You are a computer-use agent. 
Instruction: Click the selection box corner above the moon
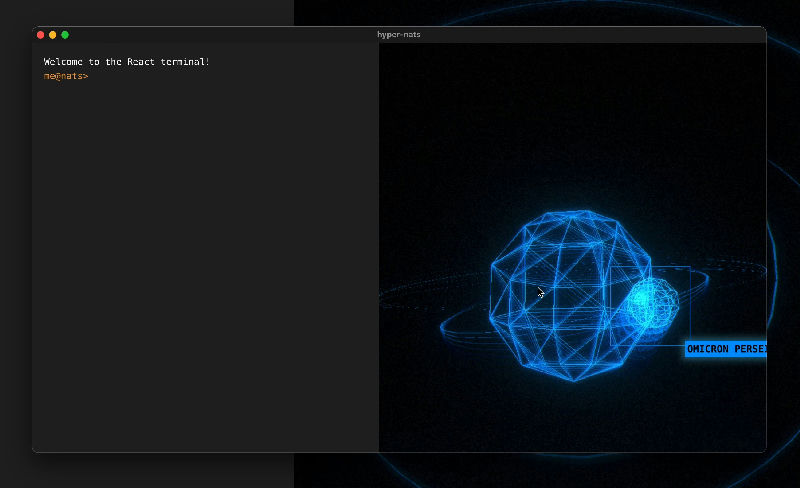[690, 267]
